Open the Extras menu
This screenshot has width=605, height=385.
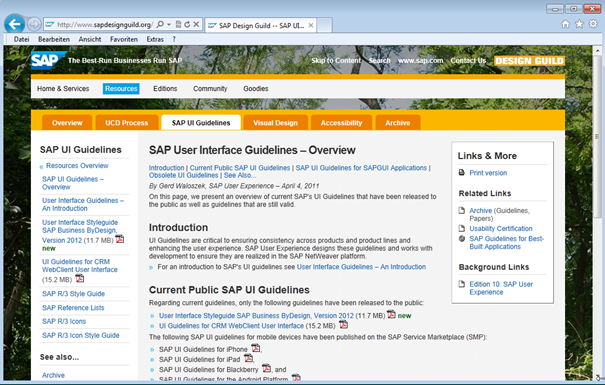[155, 39]
